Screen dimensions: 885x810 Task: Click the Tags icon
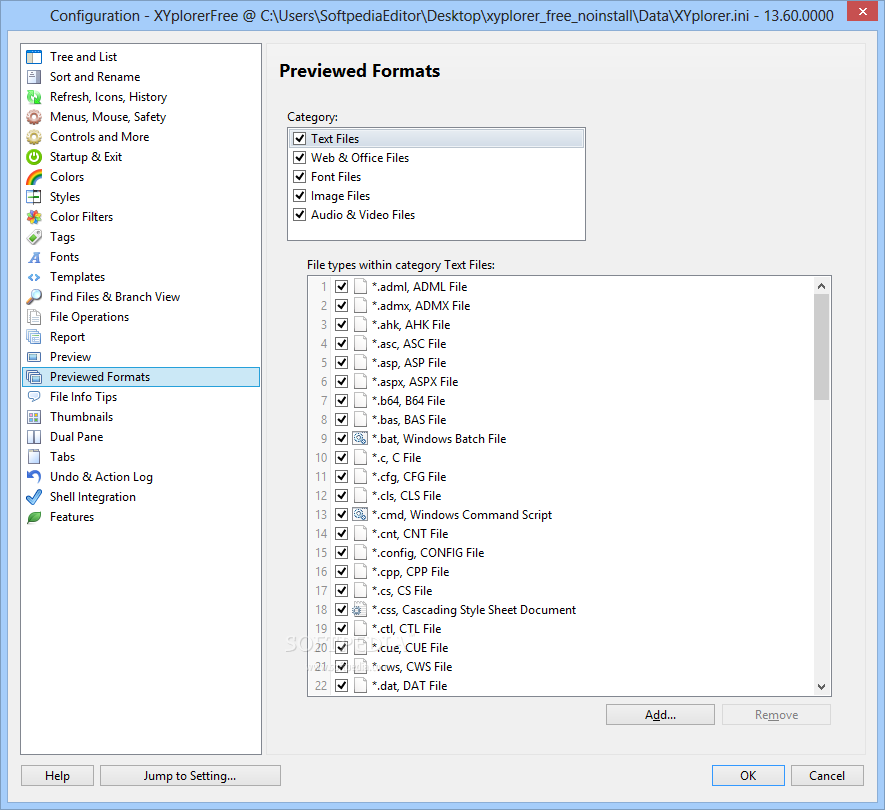(x=34, y=237)
